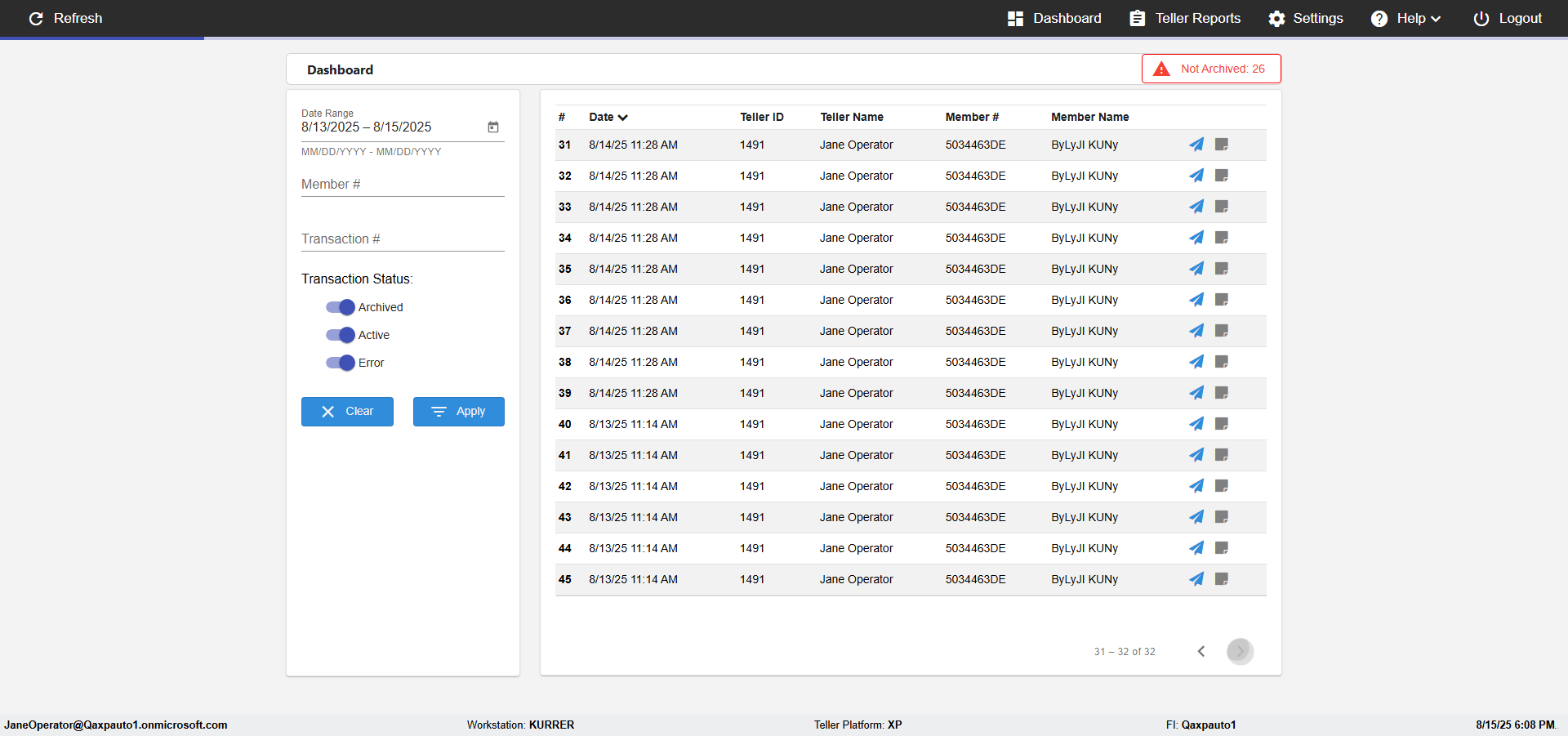1568x736 pixels.
Task: Click the send icon in row 32
Action: [1196, 176]
